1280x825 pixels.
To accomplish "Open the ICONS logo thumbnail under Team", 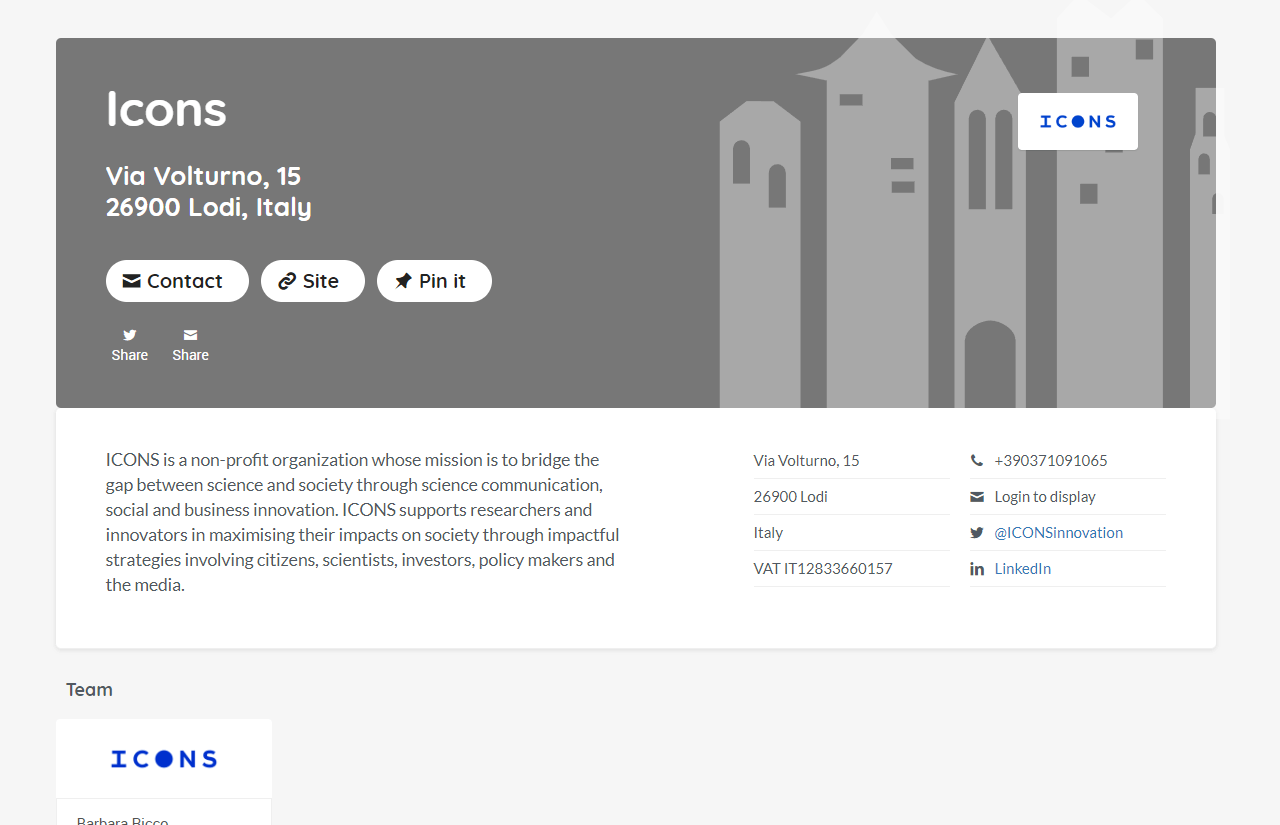I will [164, 759].
